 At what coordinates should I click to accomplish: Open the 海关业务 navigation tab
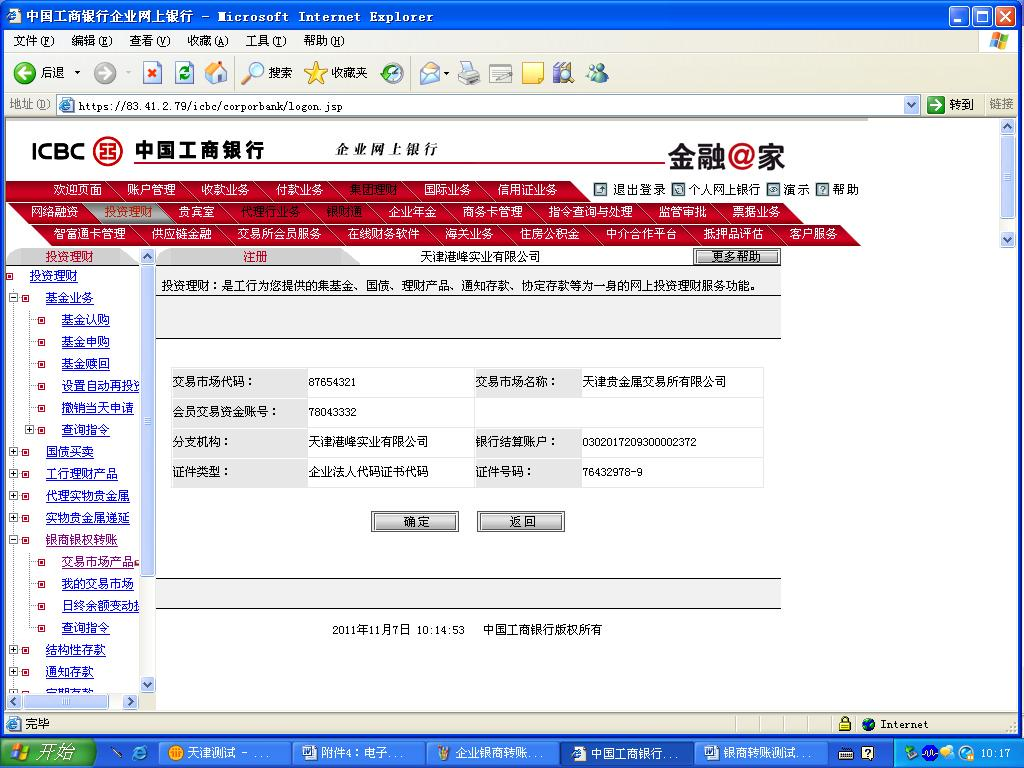tap(469, 233)
